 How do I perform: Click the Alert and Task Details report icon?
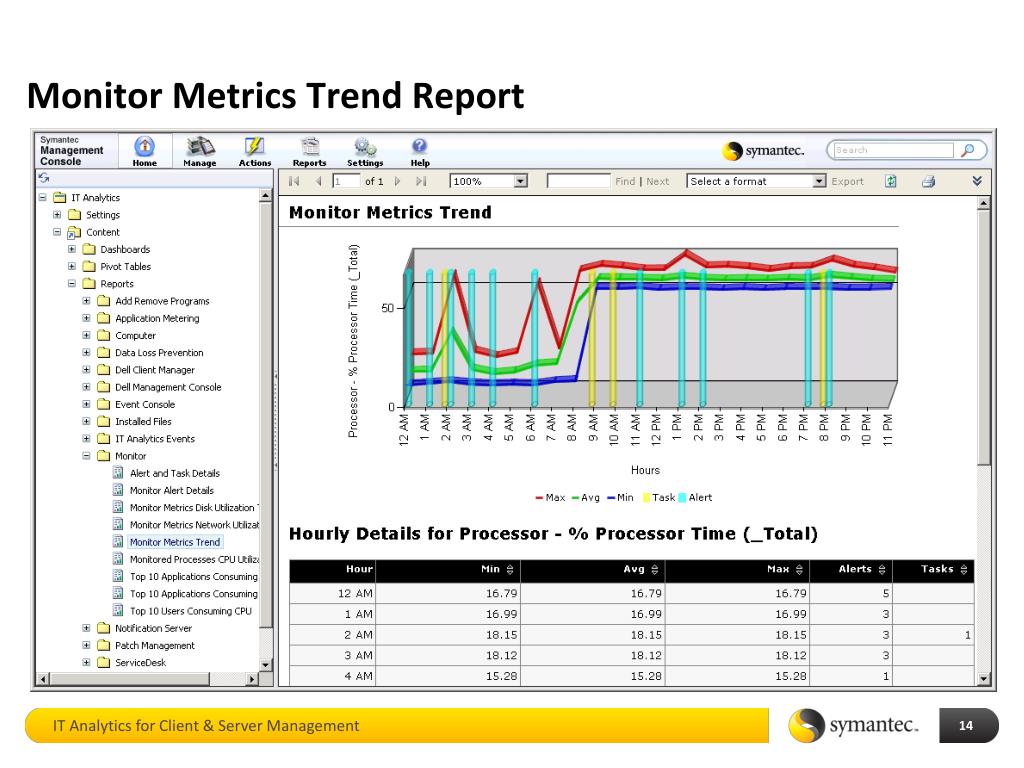pyautogui.click(x=118, y=473)
